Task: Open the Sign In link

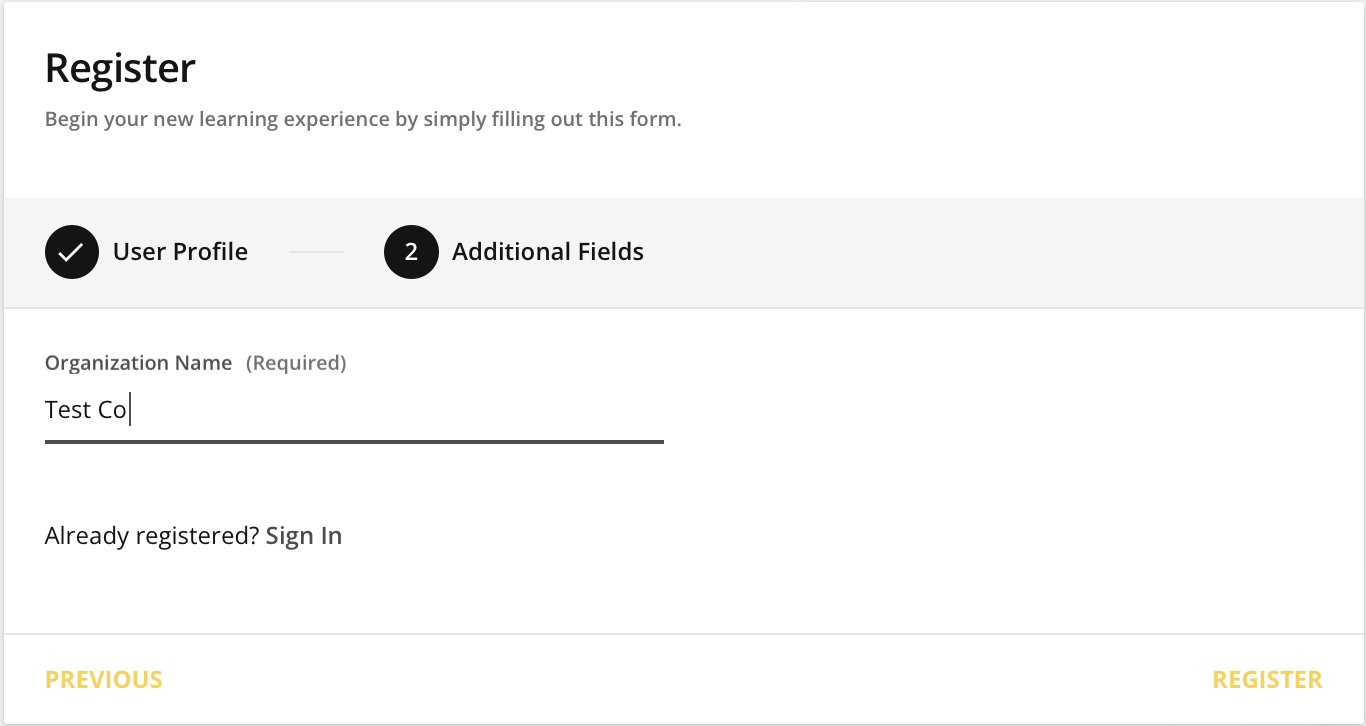Action: [x=304, y=536]
